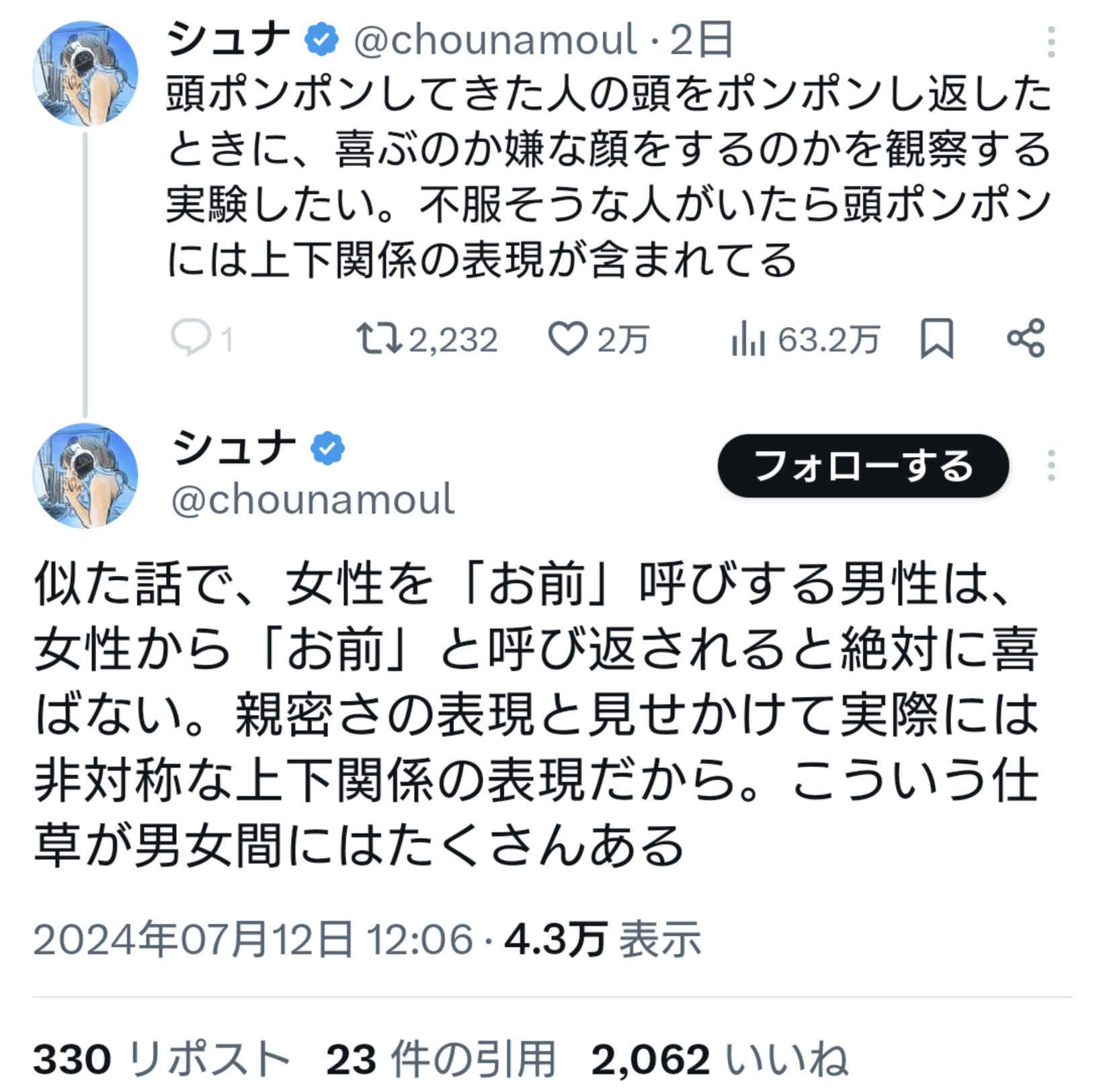This screenshot has width=1105, height=1092.
Task: Open the 330 リポスト list
Action: [x=161, y=1060]
